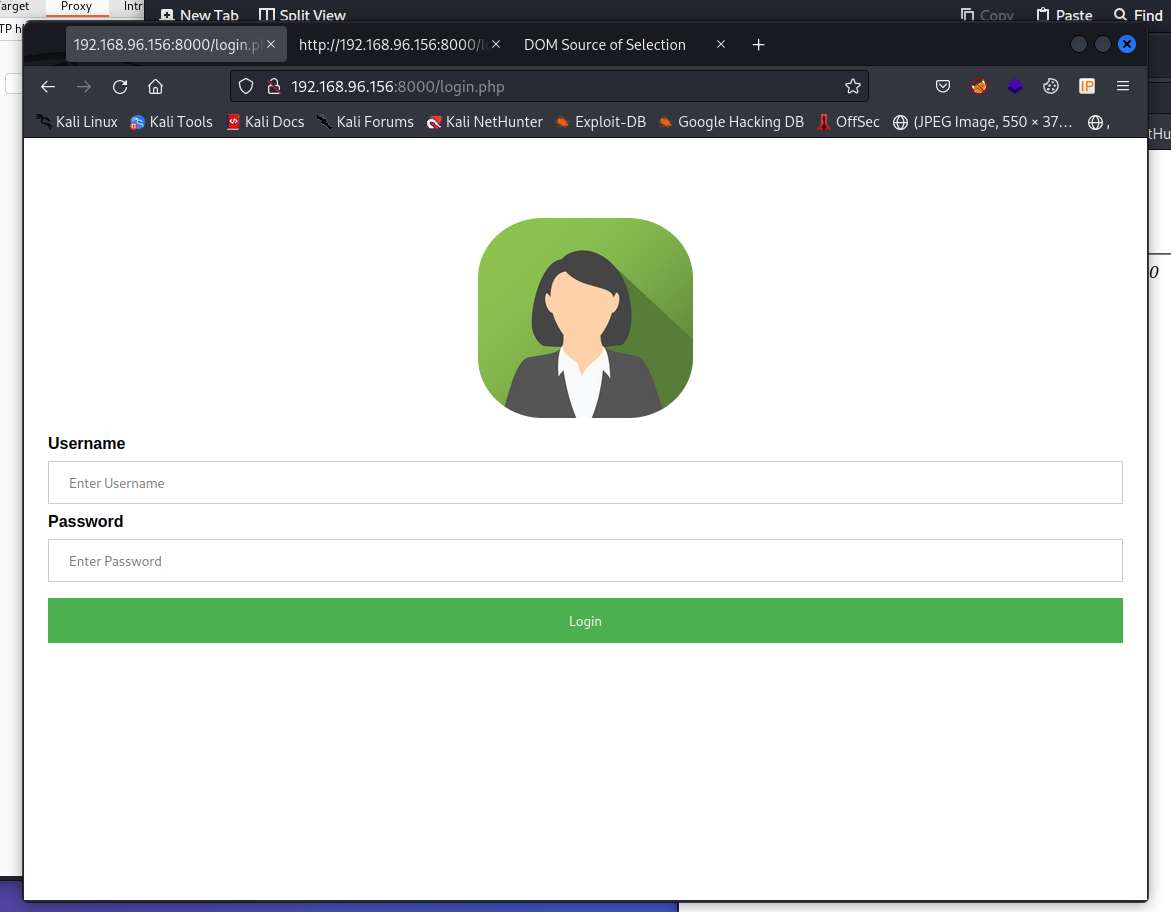Open the Proxy tab in the background Burp window

point(76,7)
